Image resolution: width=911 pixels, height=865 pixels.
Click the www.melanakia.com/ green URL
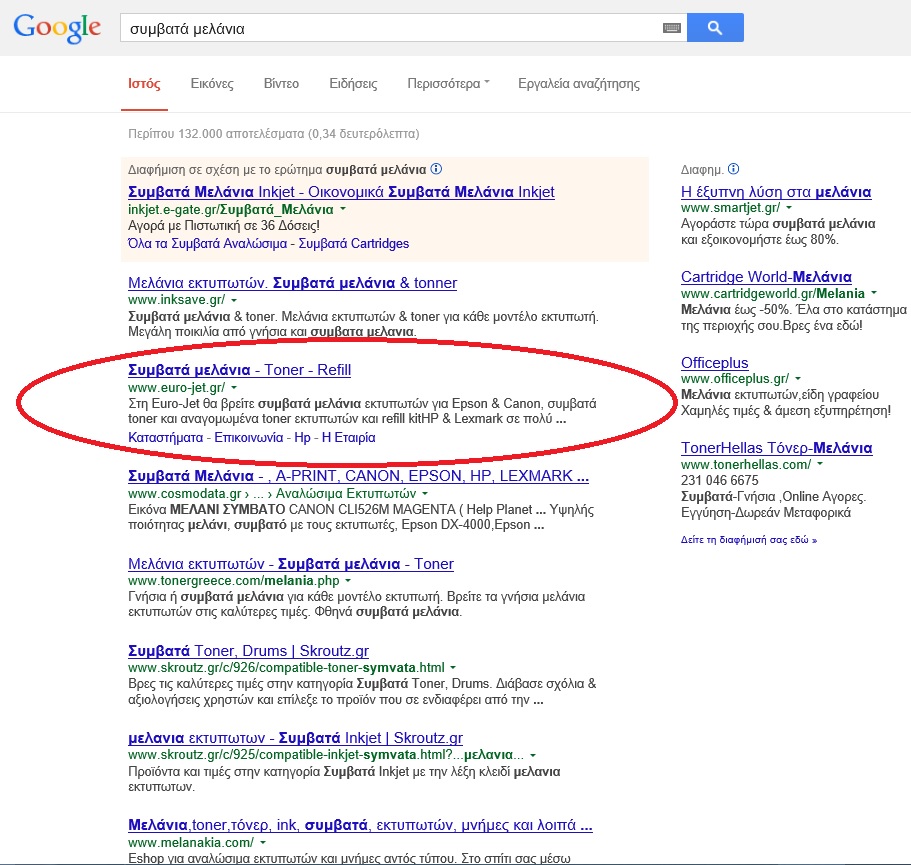[191, 842]
